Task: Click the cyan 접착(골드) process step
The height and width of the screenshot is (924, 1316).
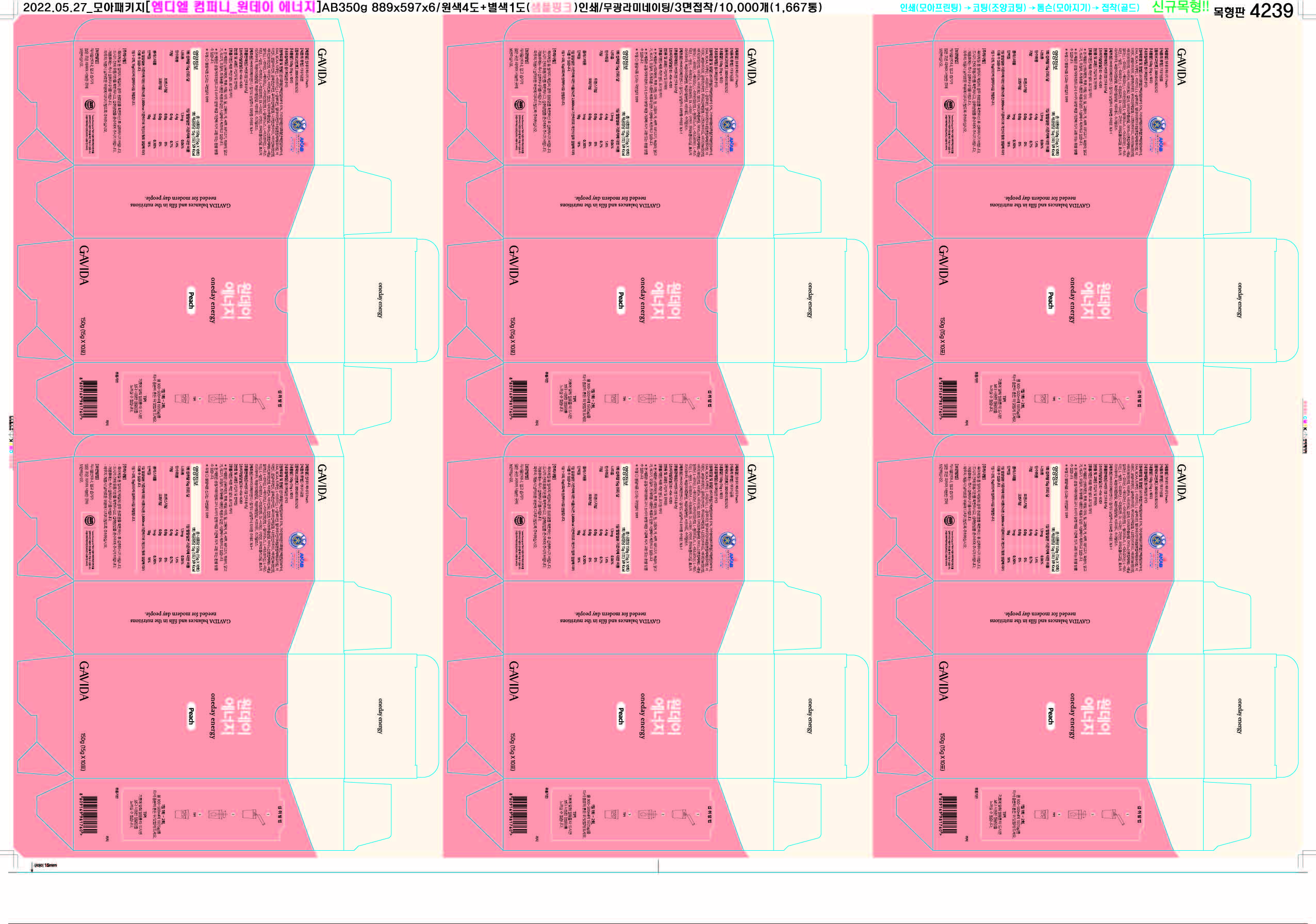Action: (1120, 8)
